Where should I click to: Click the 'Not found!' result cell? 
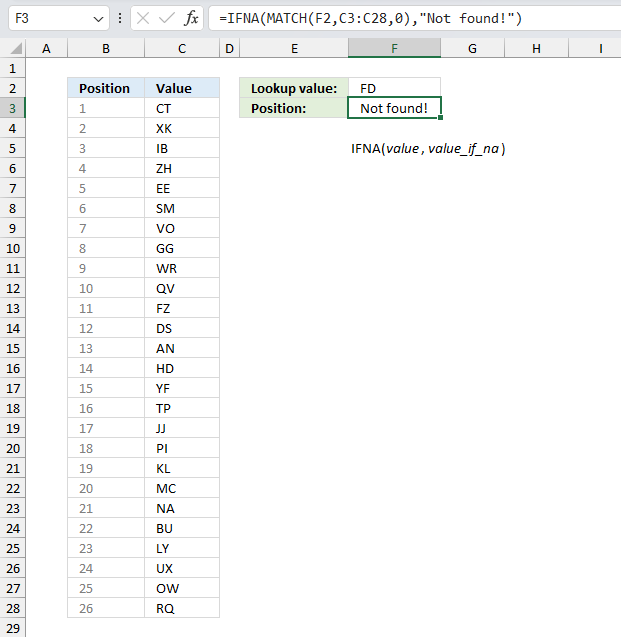click(394, 108)
